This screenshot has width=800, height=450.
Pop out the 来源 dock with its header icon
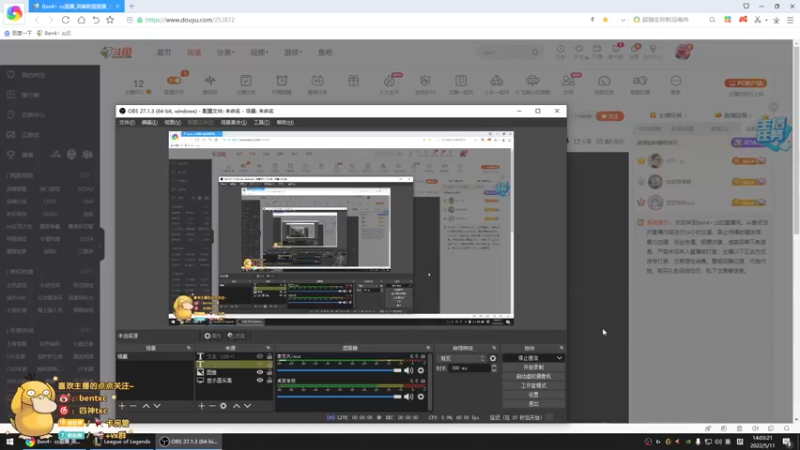268,348
